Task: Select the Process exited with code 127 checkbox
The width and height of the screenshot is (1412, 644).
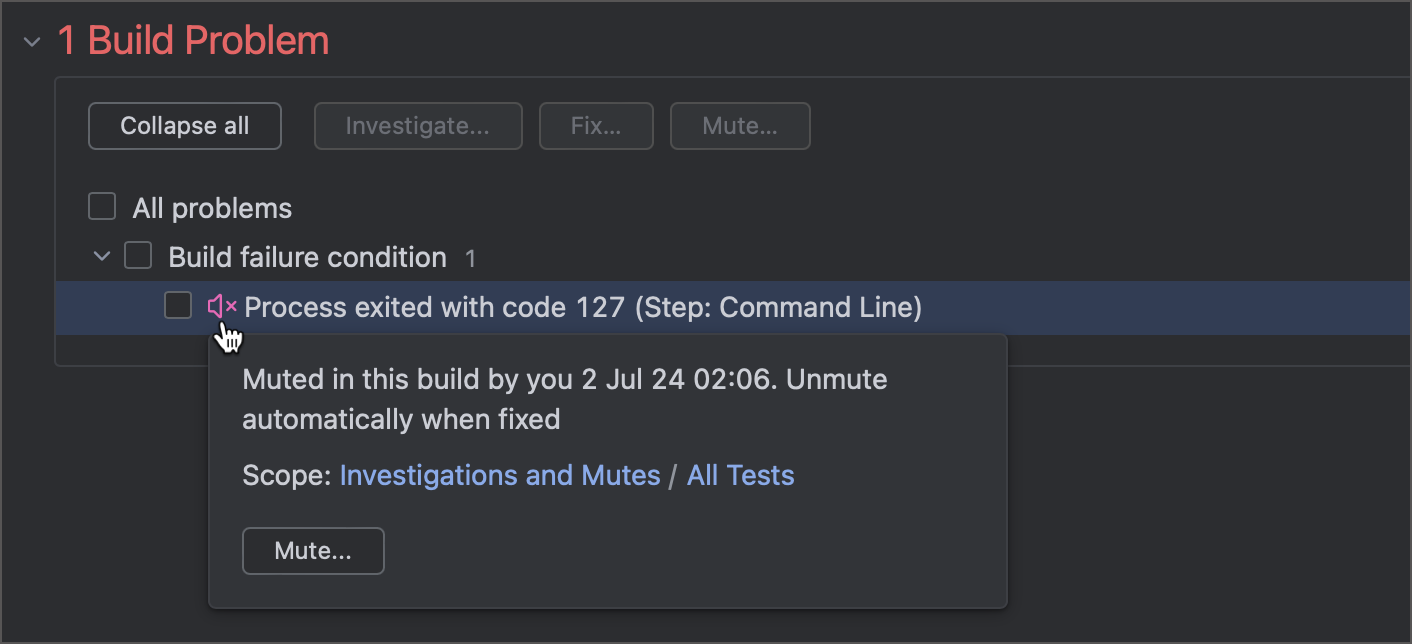Action: click(x=178, y=306)
